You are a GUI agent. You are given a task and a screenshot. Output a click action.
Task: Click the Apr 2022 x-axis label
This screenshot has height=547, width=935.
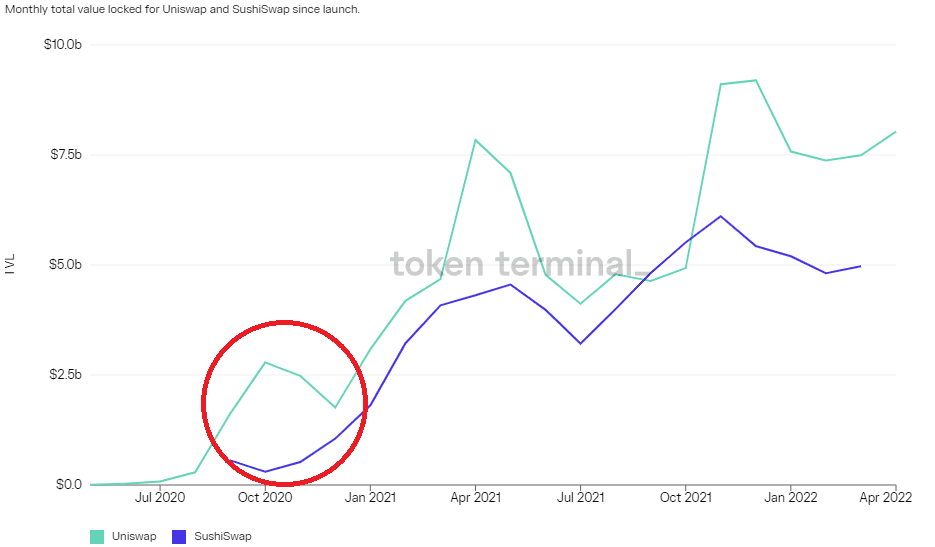886,497
